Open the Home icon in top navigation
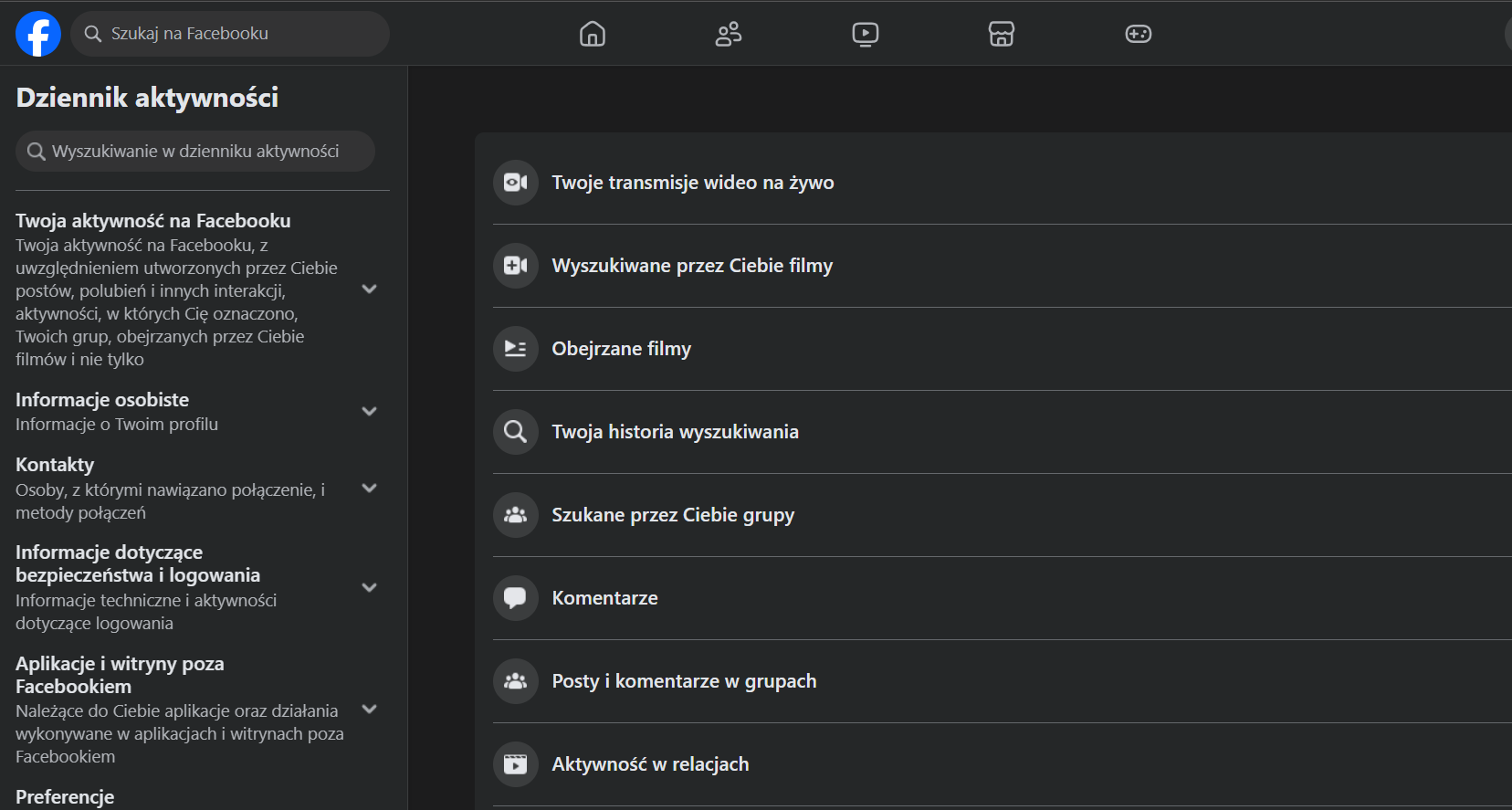Image resolution: width=1512 pixels, height=810 pixels. click(593, 34)
